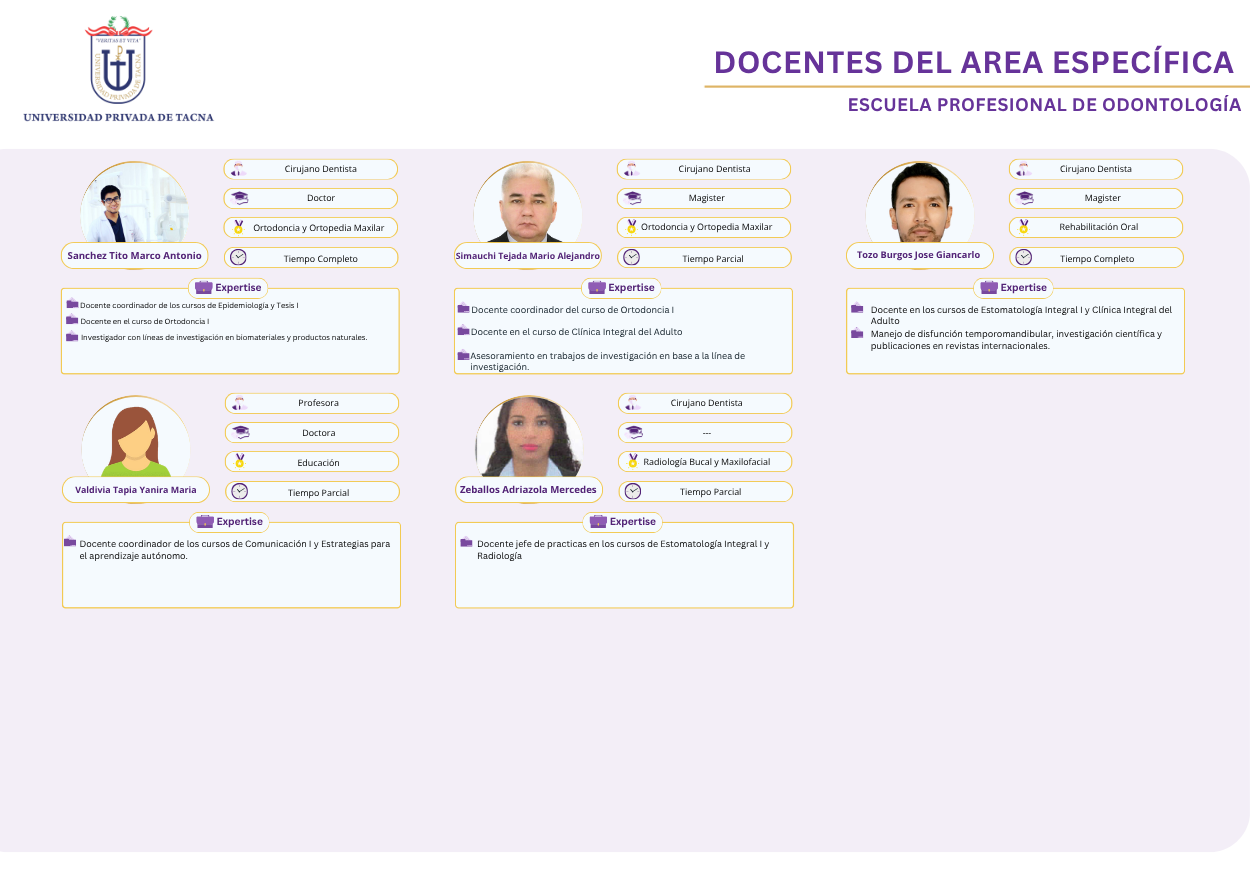The width and height of the screenshot is (1250, 884).
Task: Click Escuela Profesional de Odontología subtitle
Action: (x=1044, y=105)
